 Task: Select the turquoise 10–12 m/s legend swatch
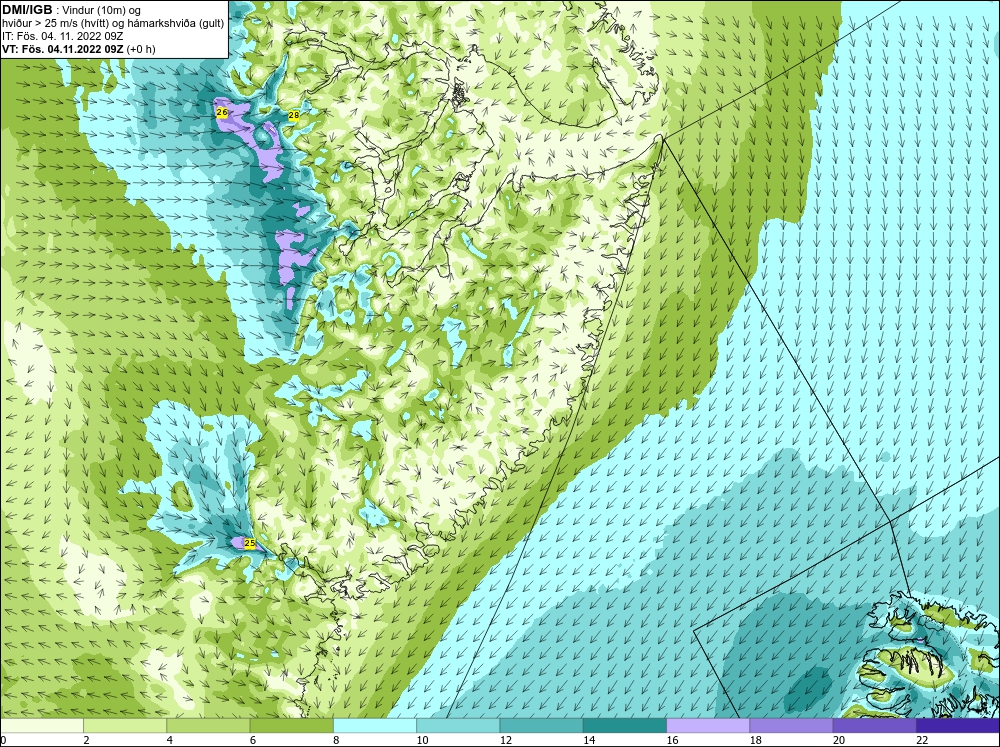click(458, 726)
